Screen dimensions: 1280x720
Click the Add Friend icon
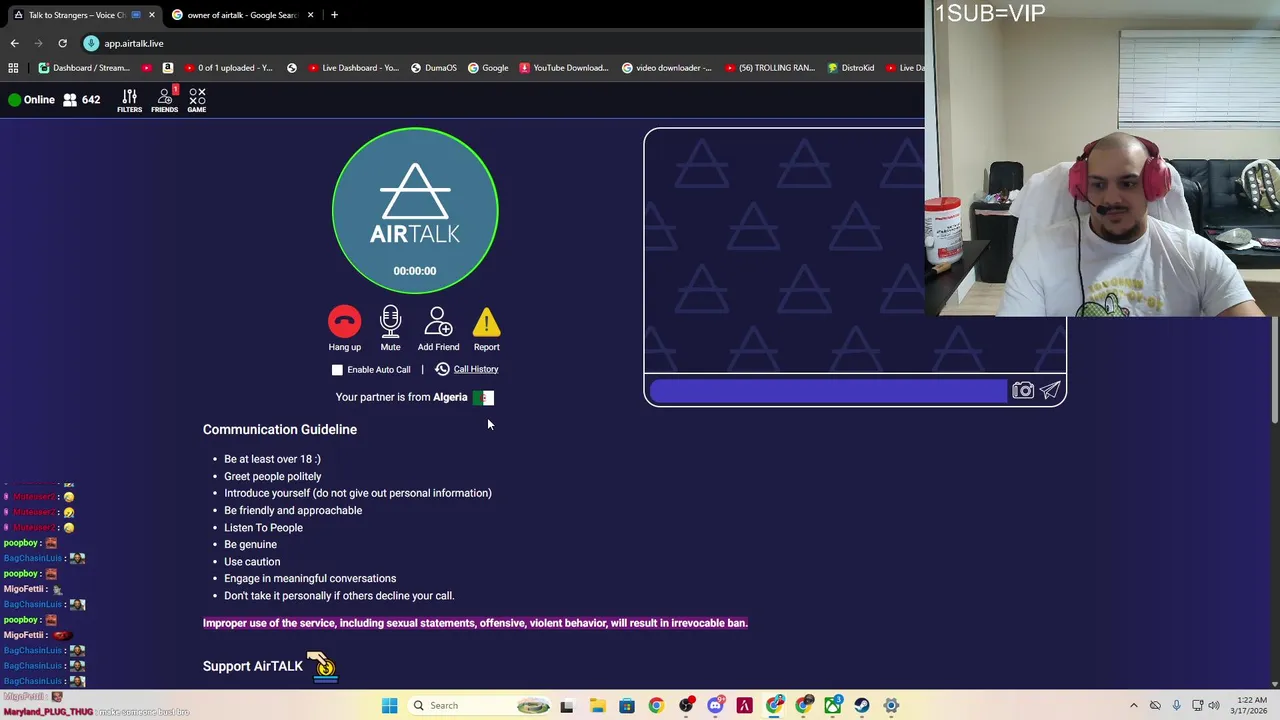click(x=438, y=322)
